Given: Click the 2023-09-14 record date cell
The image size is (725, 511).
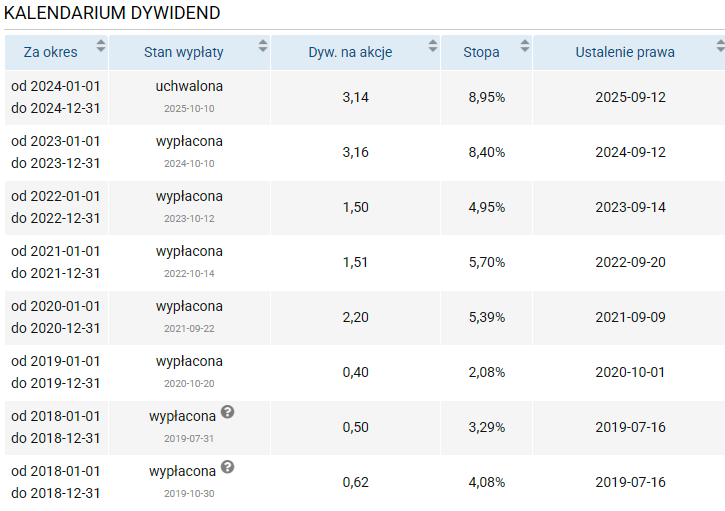Looking at the screenshot, I should (x=630, y=207).
